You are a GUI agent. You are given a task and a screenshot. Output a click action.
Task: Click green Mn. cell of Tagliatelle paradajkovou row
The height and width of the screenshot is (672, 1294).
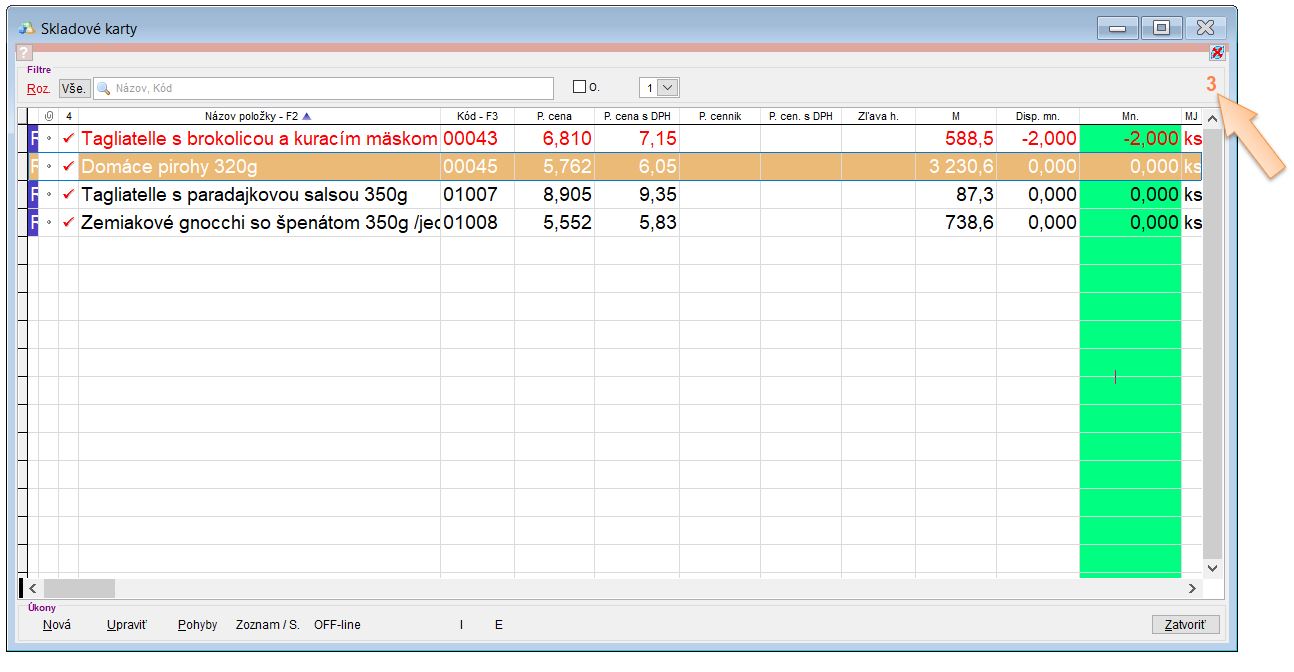[x=1130, y=194]
